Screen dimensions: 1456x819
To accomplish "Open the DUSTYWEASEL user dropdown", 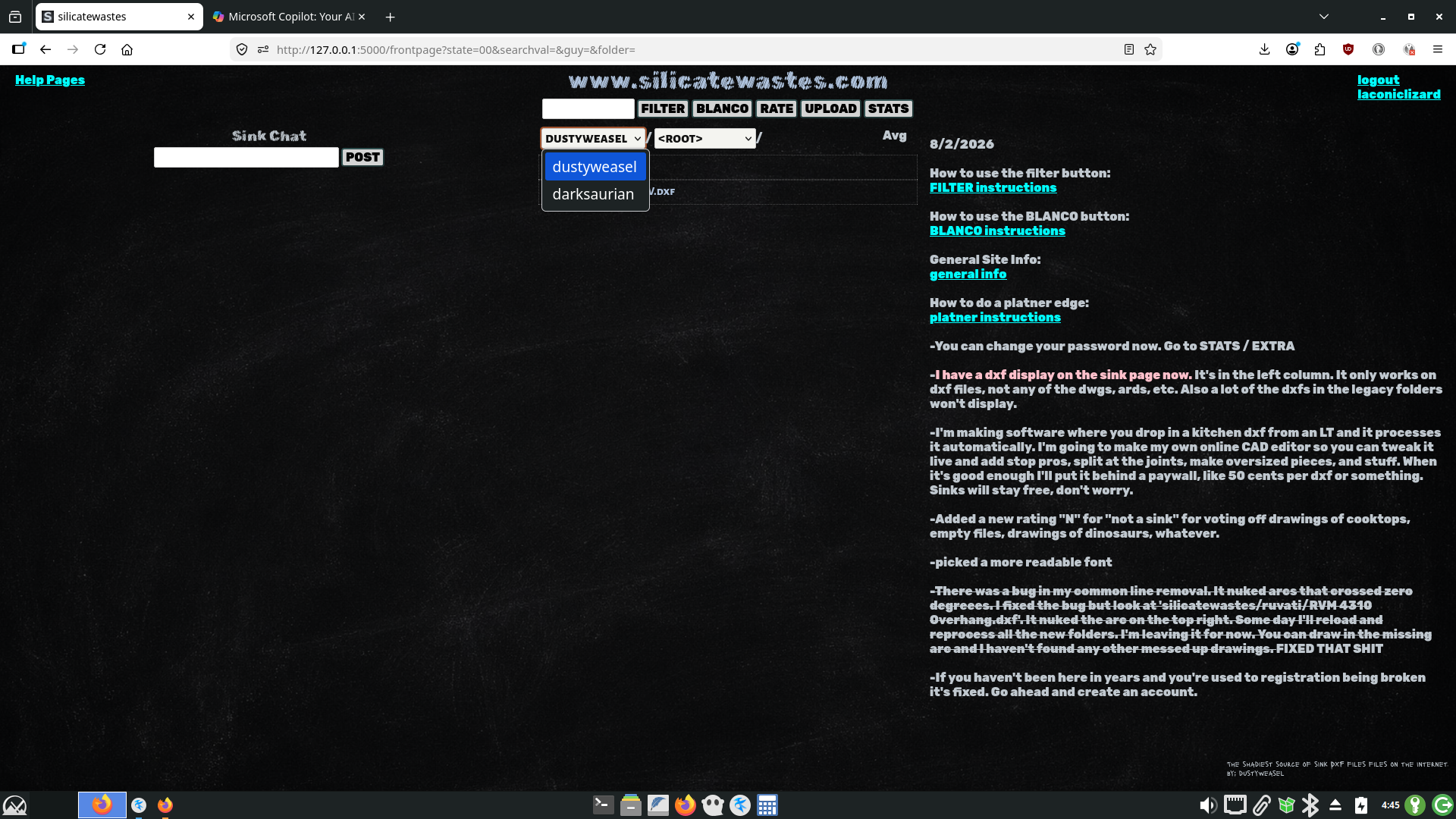I will coord(593,138).
